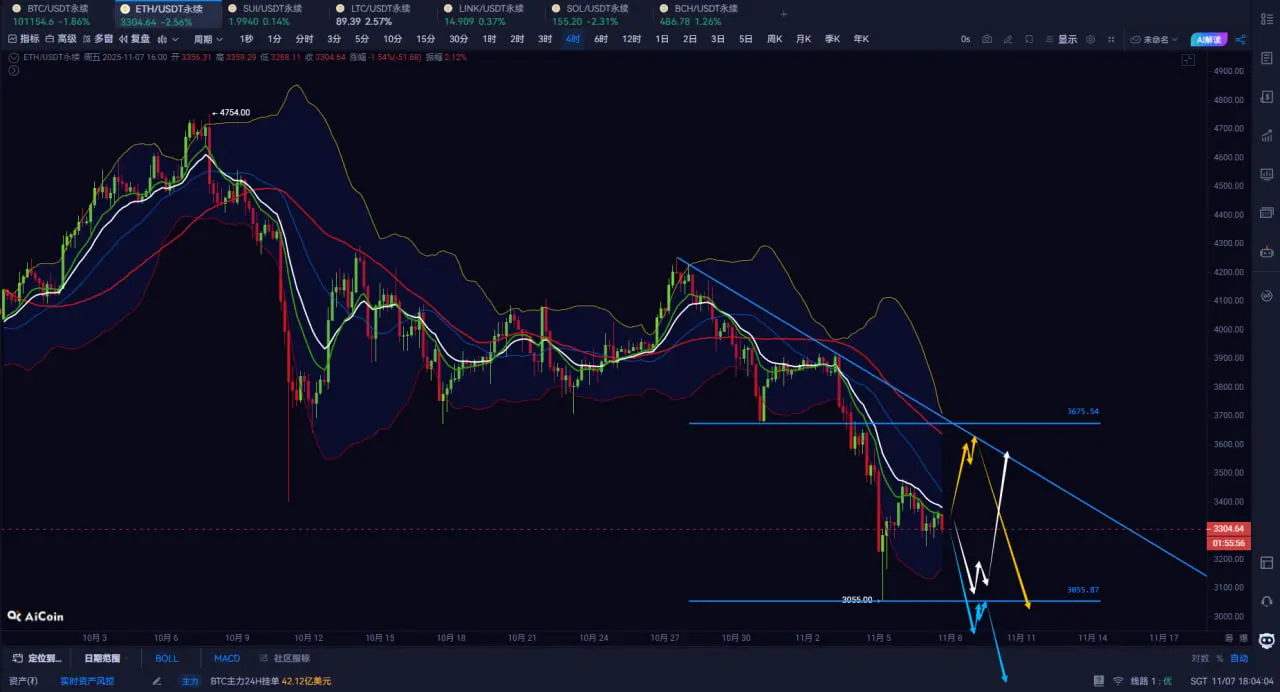
Task: Click the 主力 tag in the status bar
Action: [190, 681]
